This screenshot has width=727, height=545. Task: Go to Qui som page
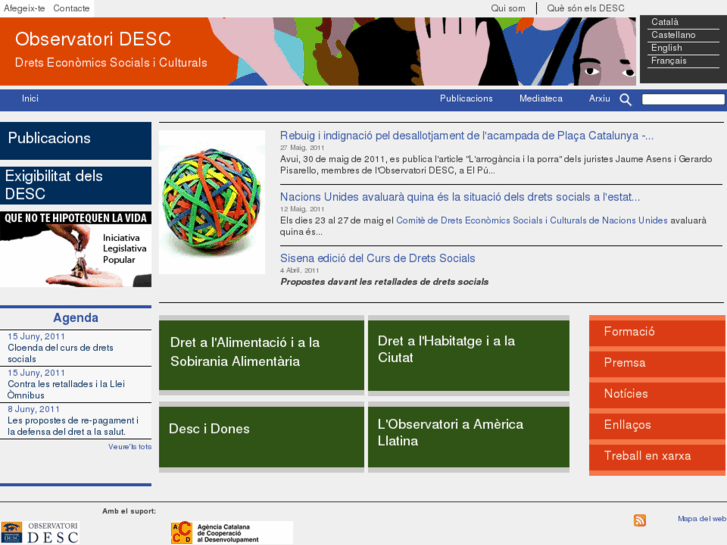point(508,8)
